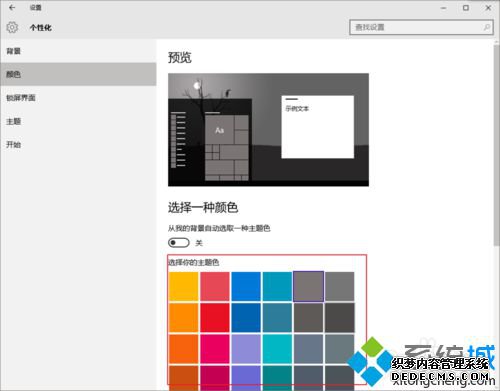Minimize the settings window

tap(443, 8)
